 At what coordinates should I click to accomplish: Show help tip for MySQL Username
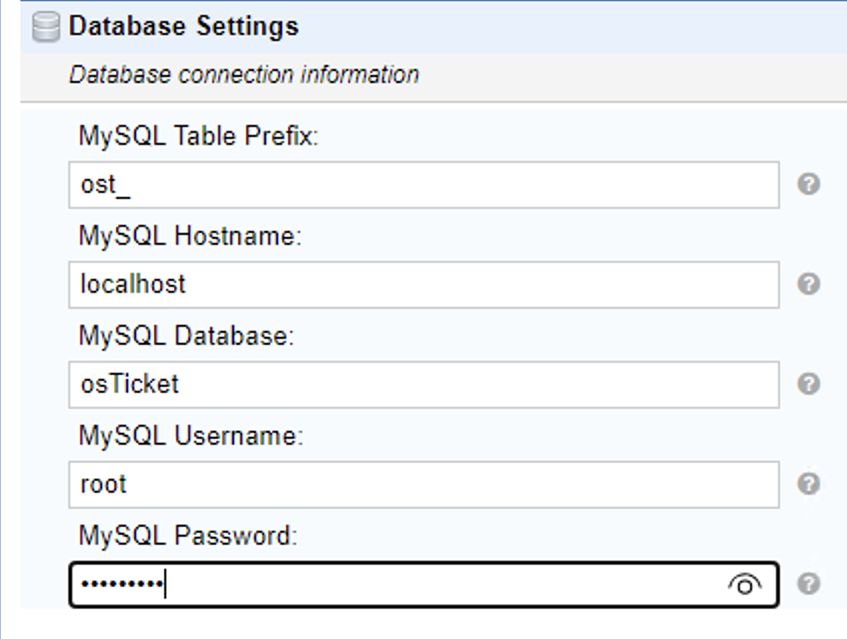811,484
